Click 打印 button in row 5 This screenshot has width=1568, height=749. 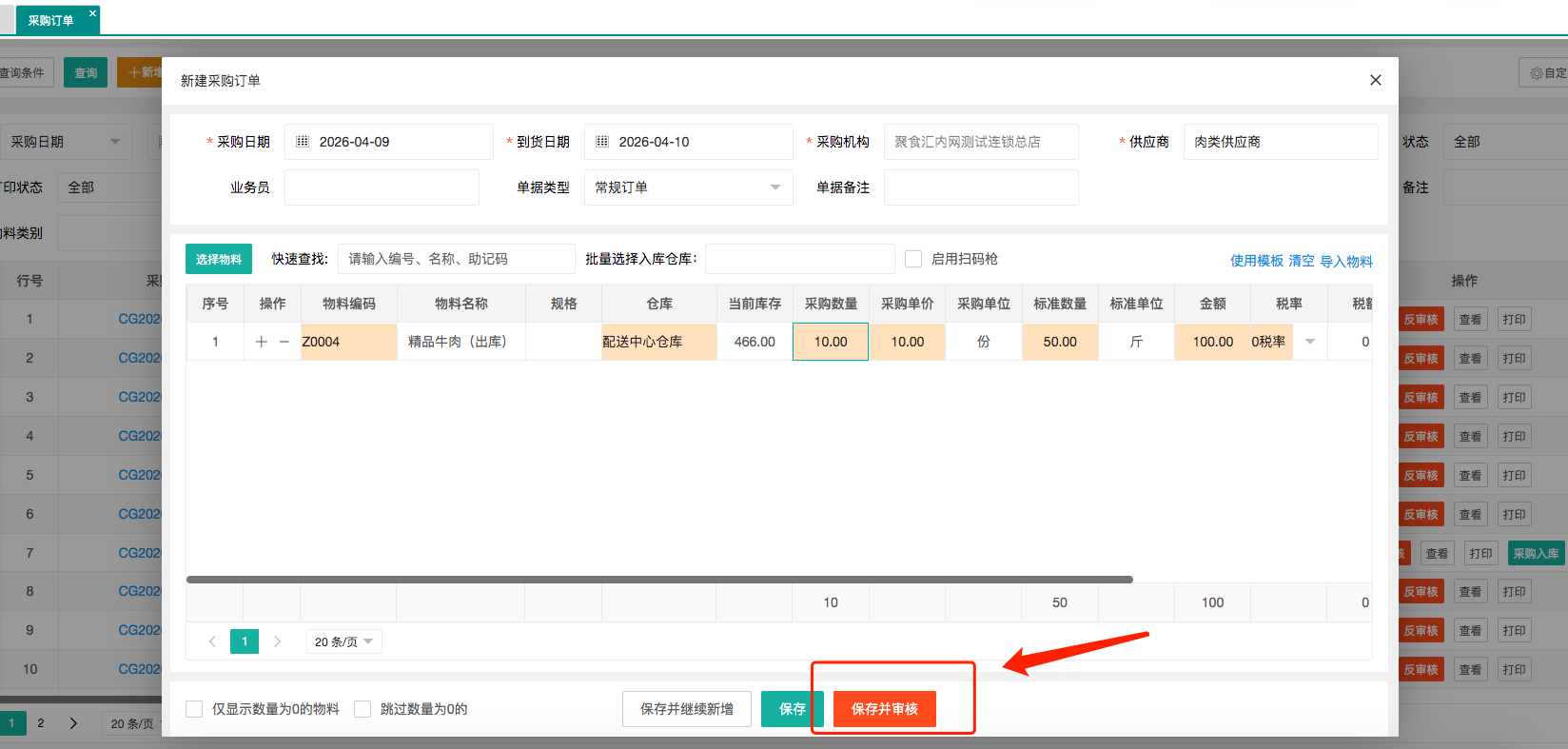pyautogui.click(x=1515, y=475)
